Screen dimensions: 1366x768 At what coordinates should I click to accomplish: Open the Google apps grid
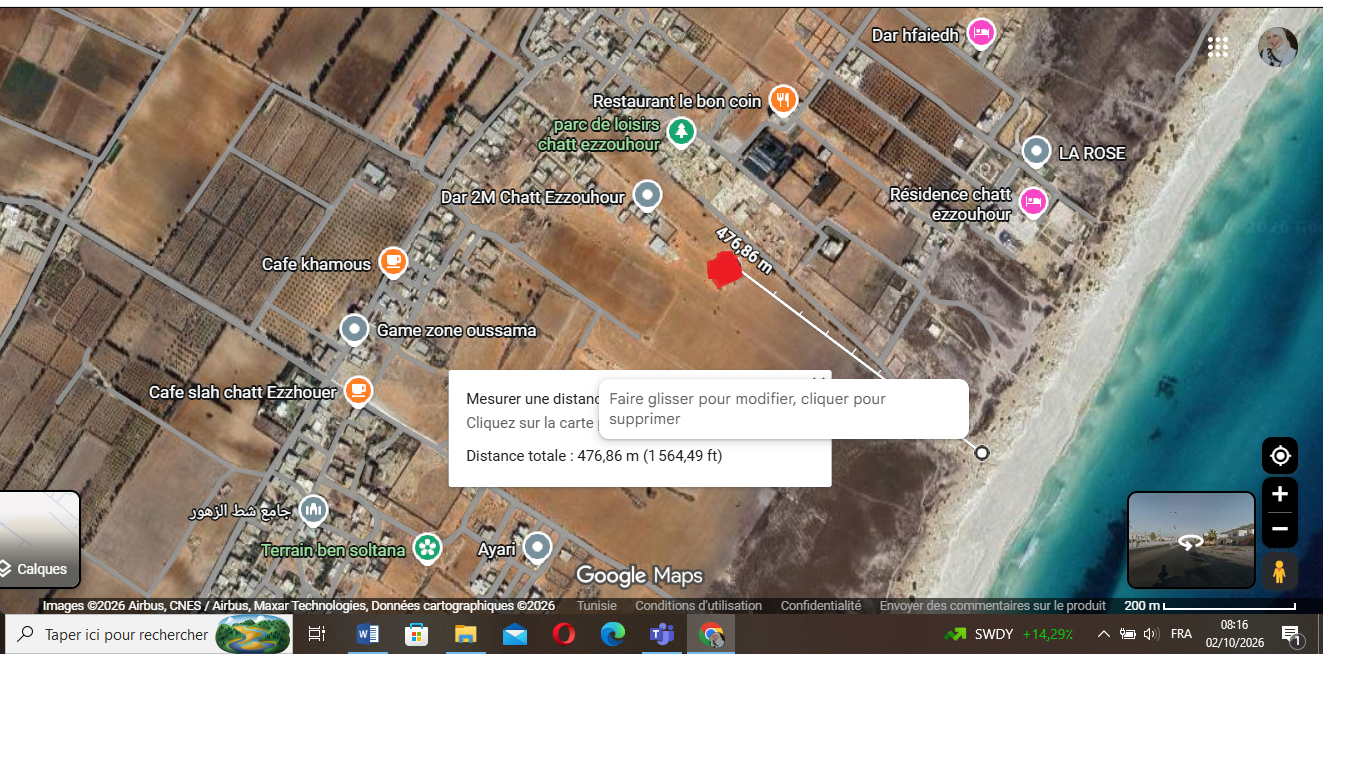[x=1217, y=47]
